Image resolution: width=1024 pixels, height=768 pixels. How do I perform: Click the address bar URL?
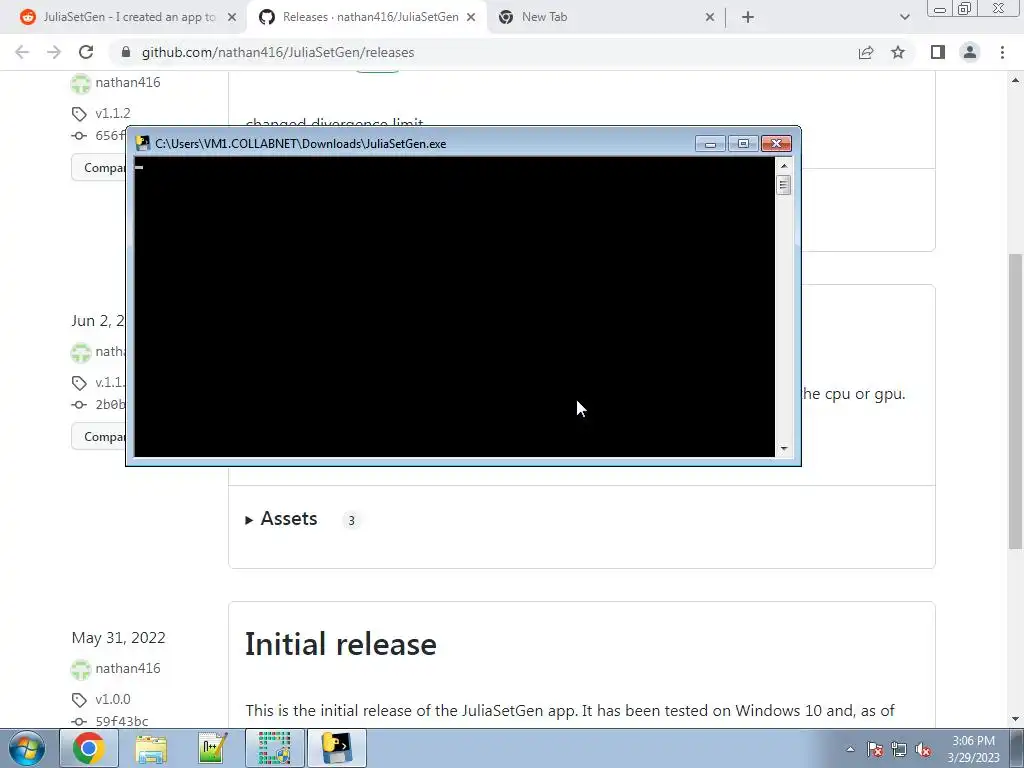[x=278, y=52]
